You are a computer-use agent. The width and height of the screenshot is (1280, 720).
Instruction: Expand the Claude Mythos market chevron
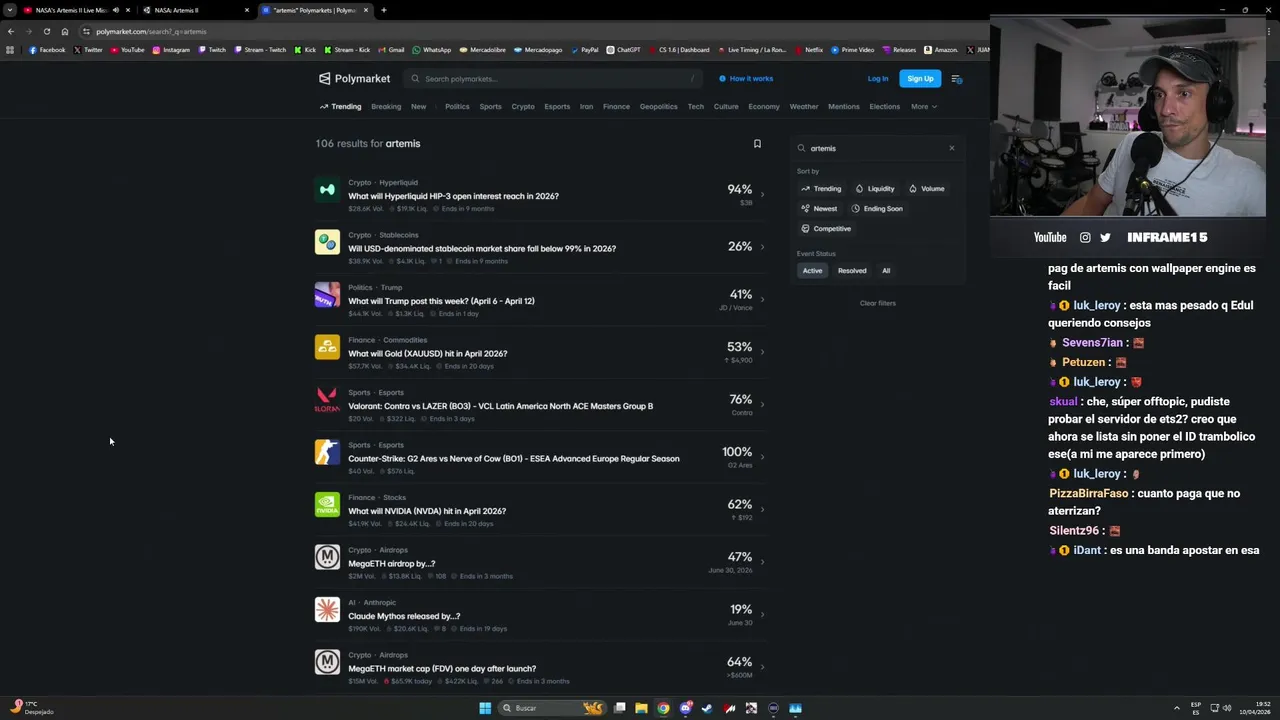(x=762, y=614)
